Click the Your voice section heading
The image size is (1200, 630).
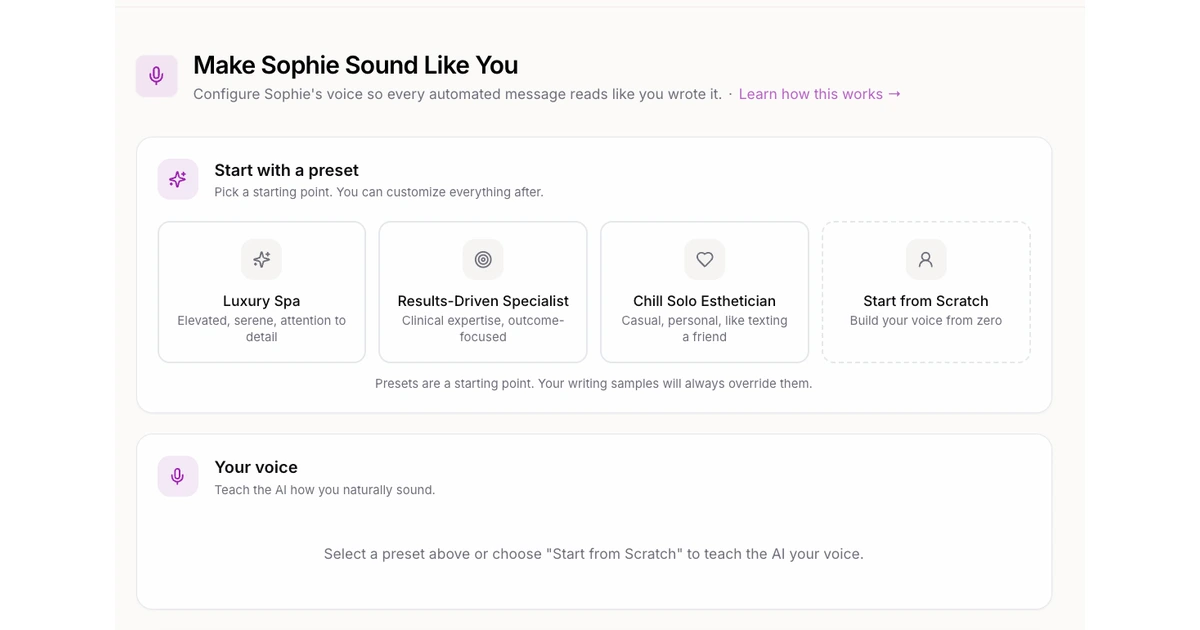[x=256, y=467]
